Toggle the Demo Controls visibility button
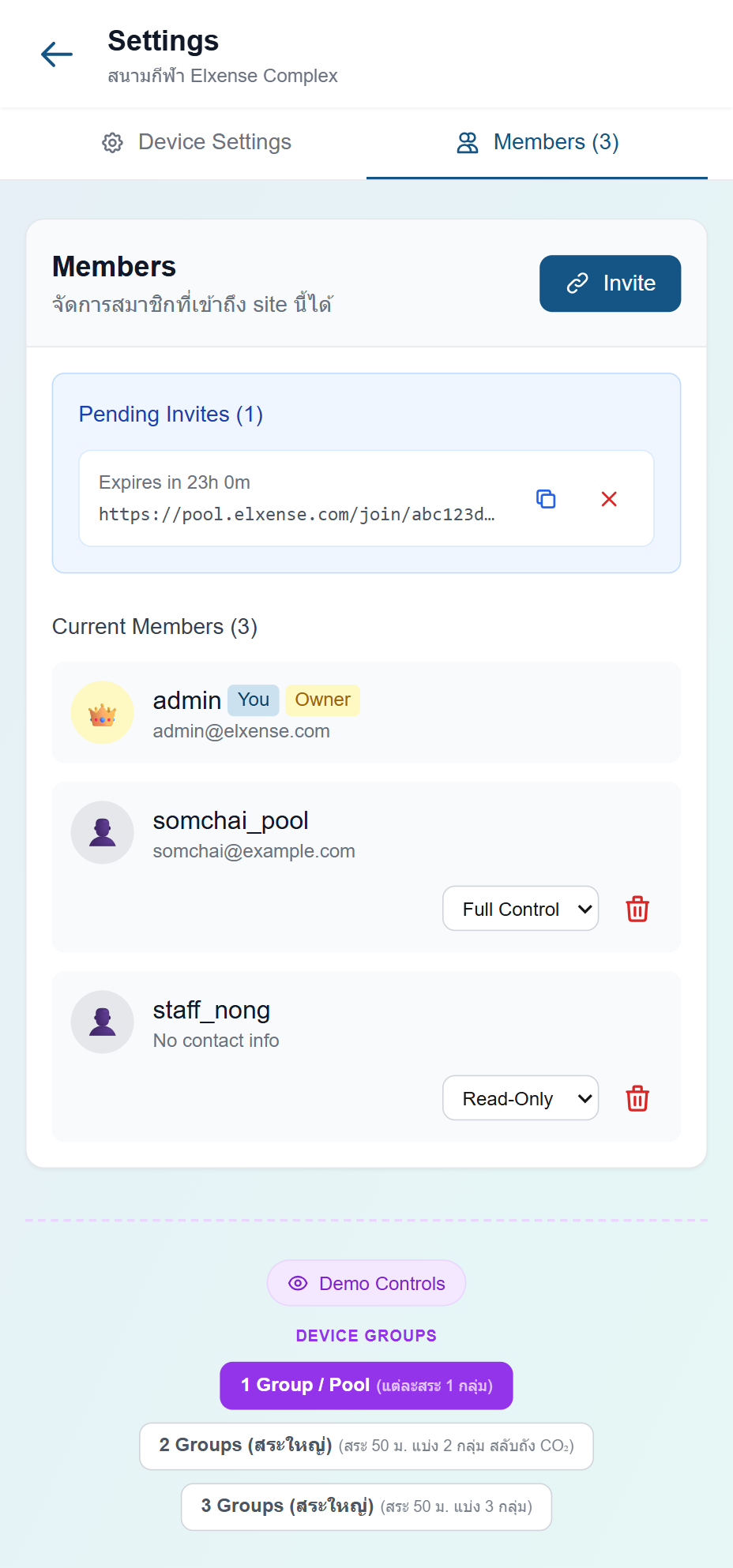 [366, 1283]
